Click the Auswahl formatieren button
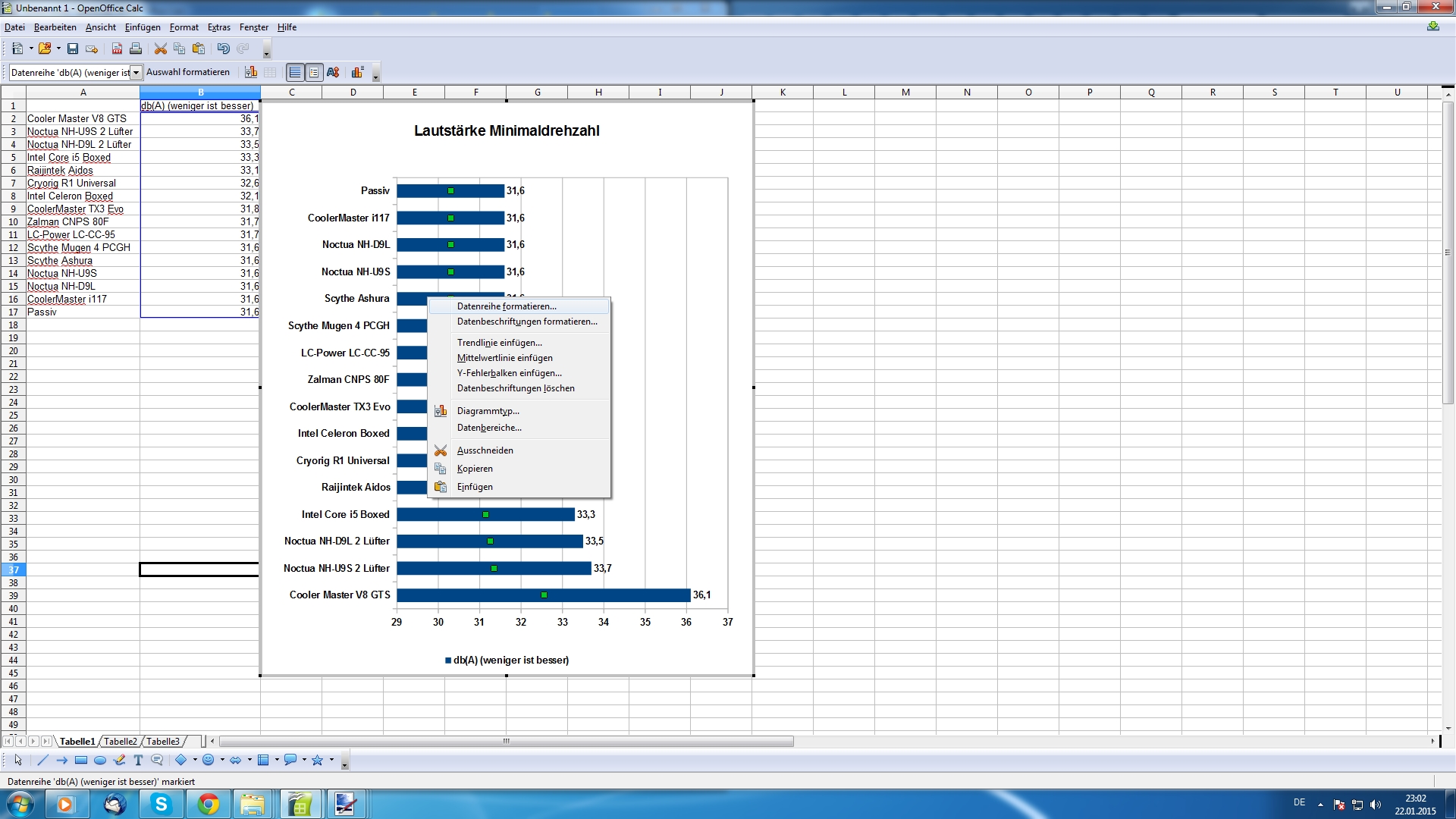Screen dimensions: 1456x819 (x=188, y=72)
